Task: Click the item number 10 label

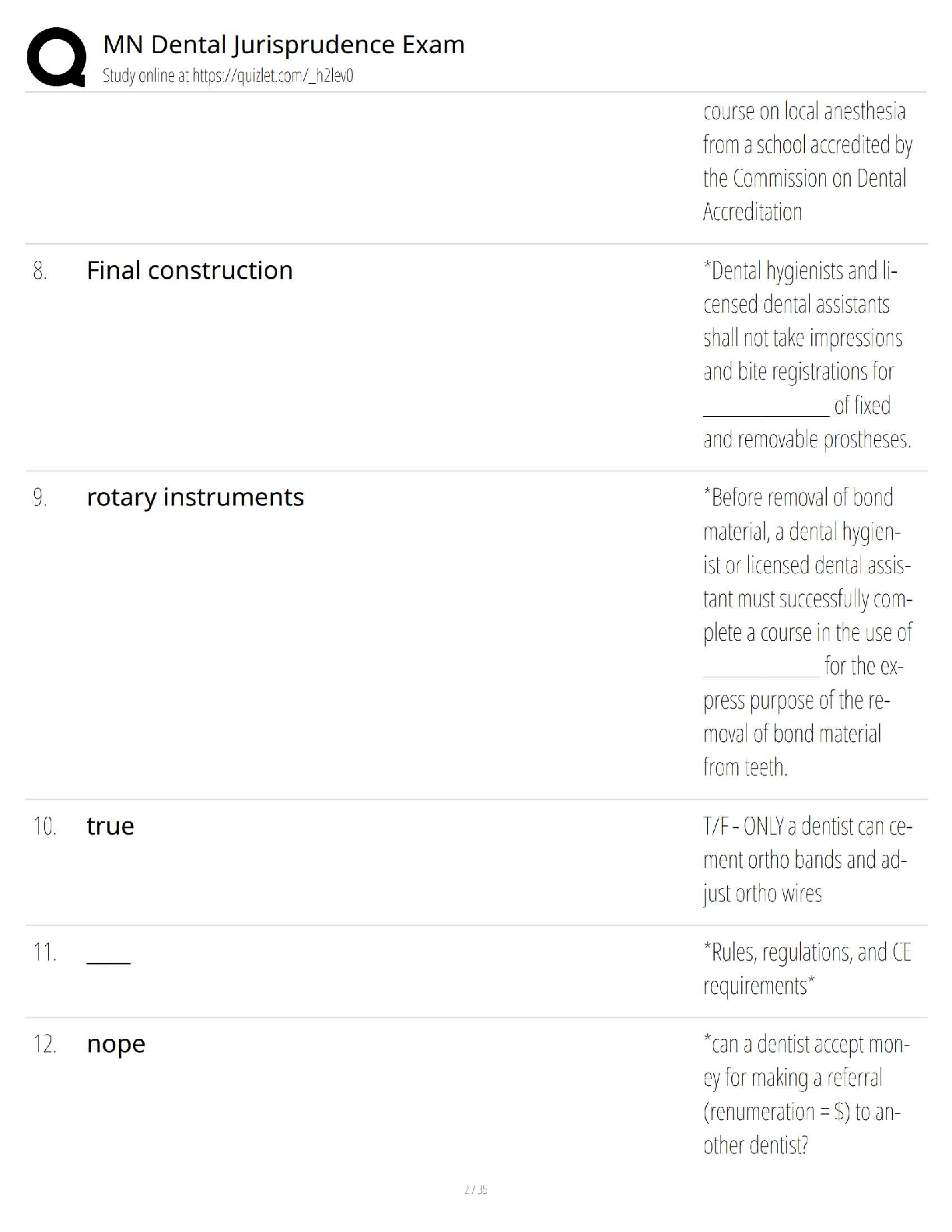Action: pos(44,827)
